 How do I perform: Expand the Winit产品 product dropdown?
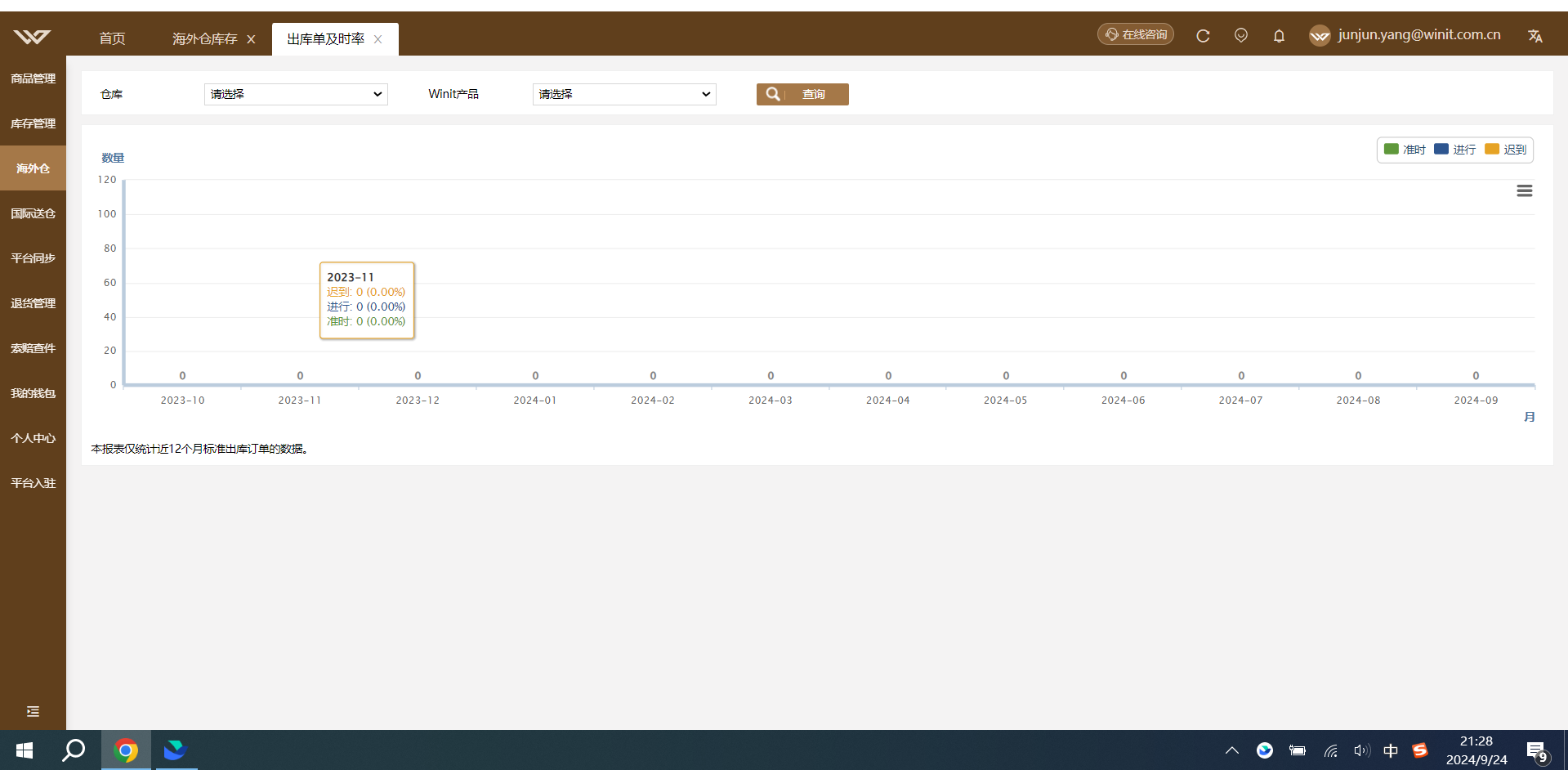(x=624, y=94)
